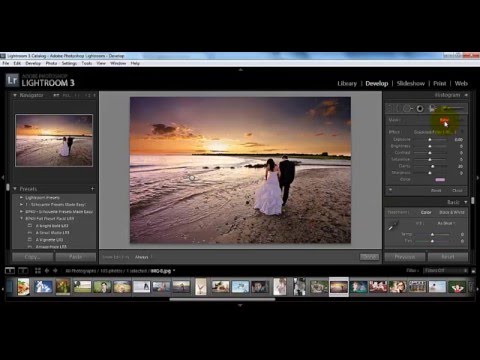Switch to the Web module
The height and width of the screenshot is (360, 480).
pos(461,83)
